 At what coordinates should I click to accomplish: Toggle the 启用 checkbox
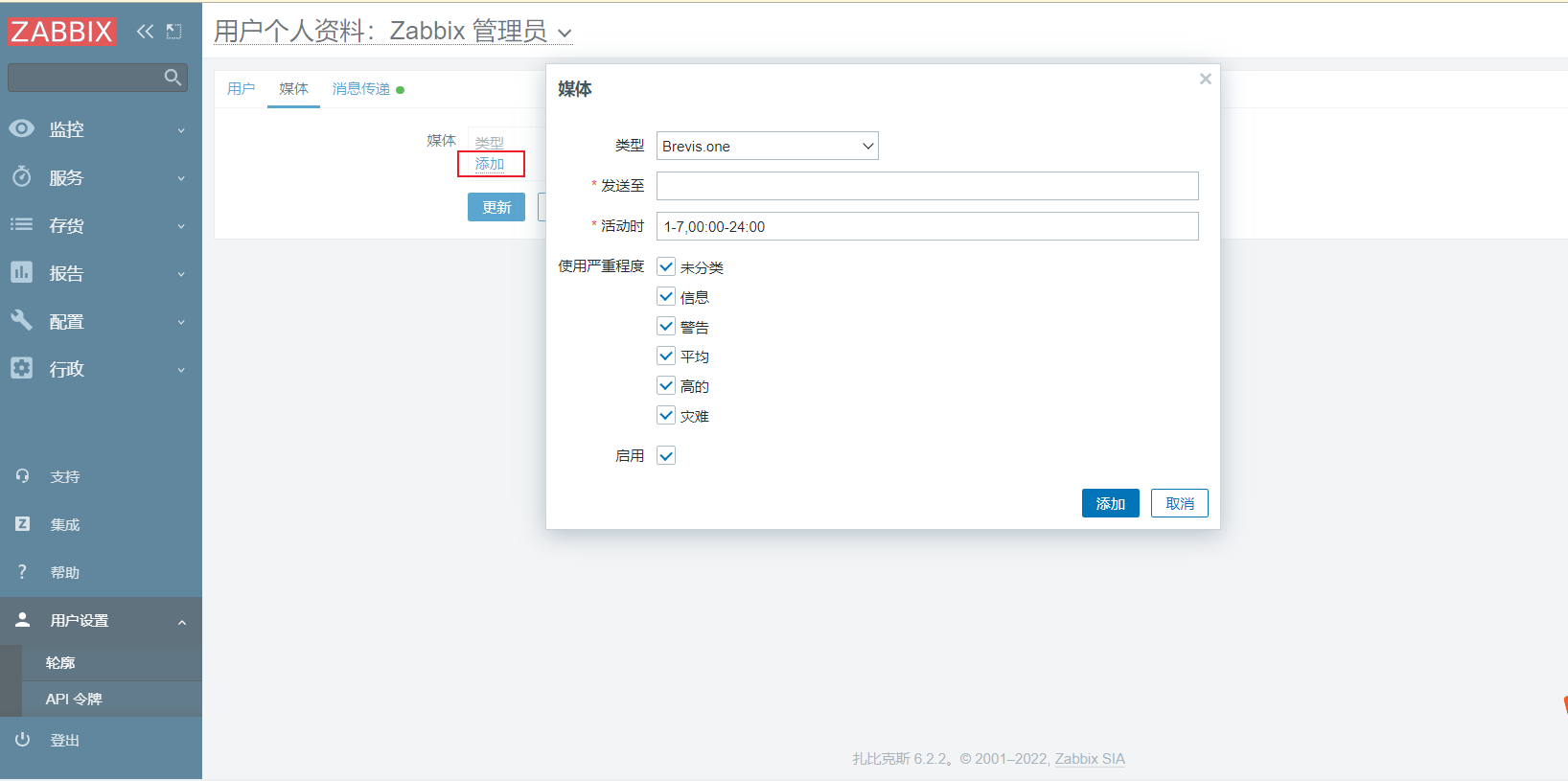(666, 455)
